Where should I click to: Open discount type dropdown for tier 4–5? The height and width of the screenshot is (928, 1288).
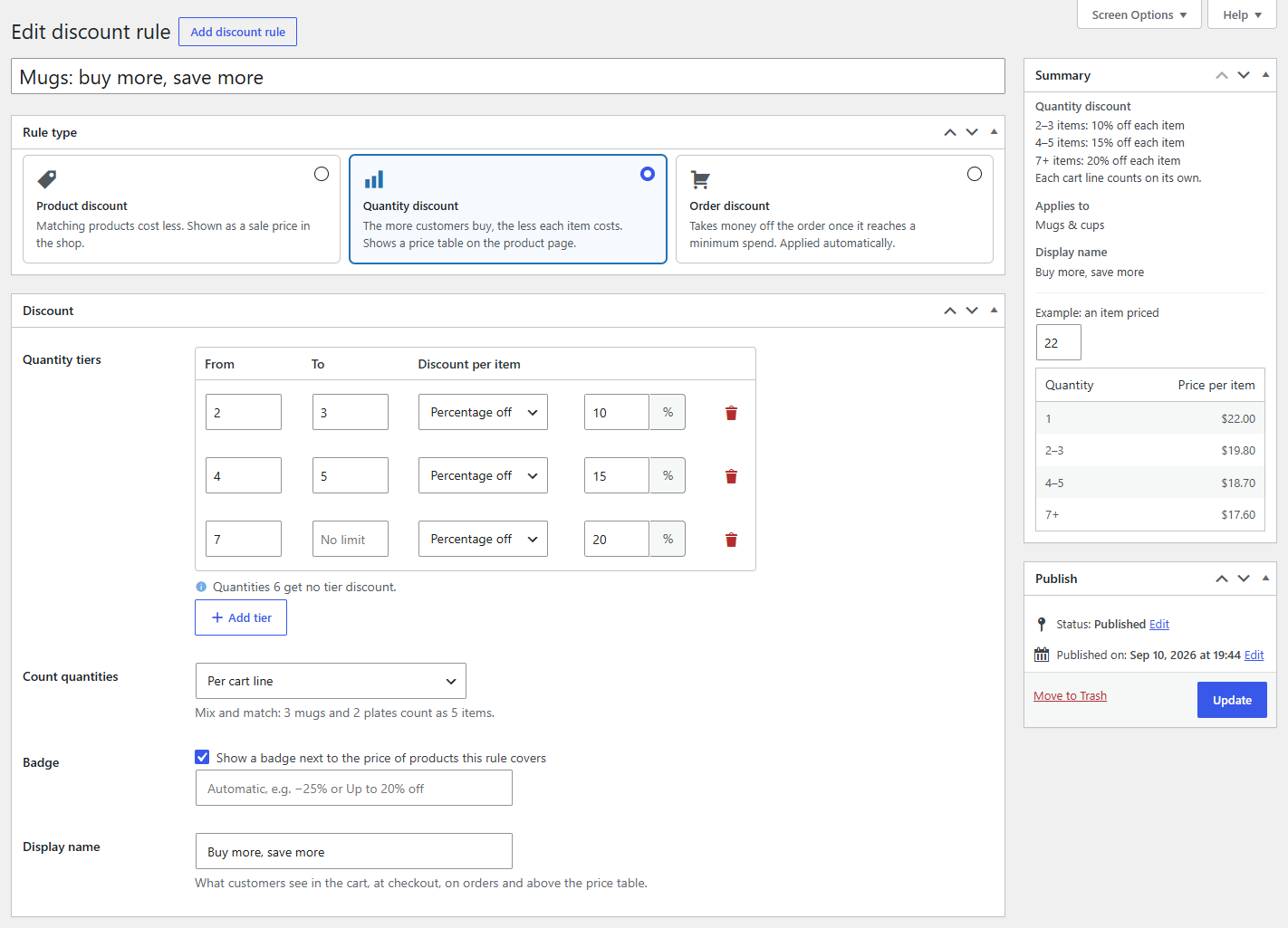[x=483, y=475]
